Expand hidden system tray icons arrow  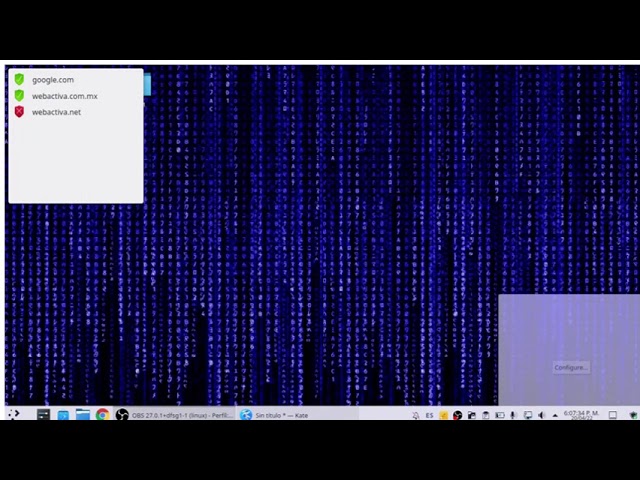555,416
